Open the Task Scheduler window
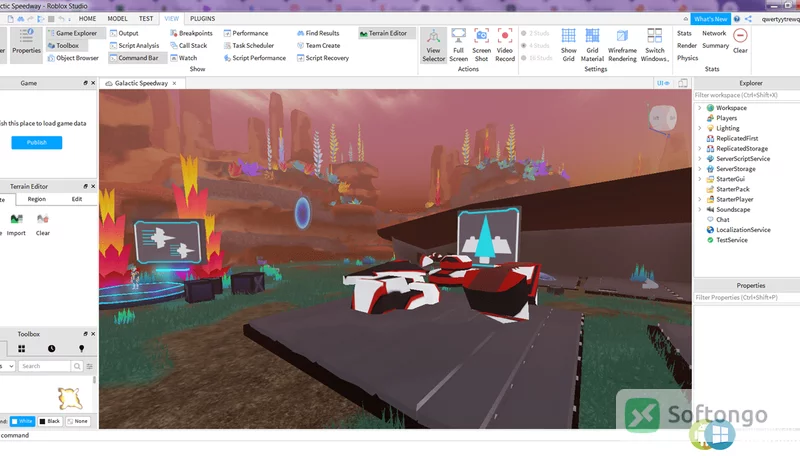The width and height of the screenshot is (800, 456). [249, 45]
